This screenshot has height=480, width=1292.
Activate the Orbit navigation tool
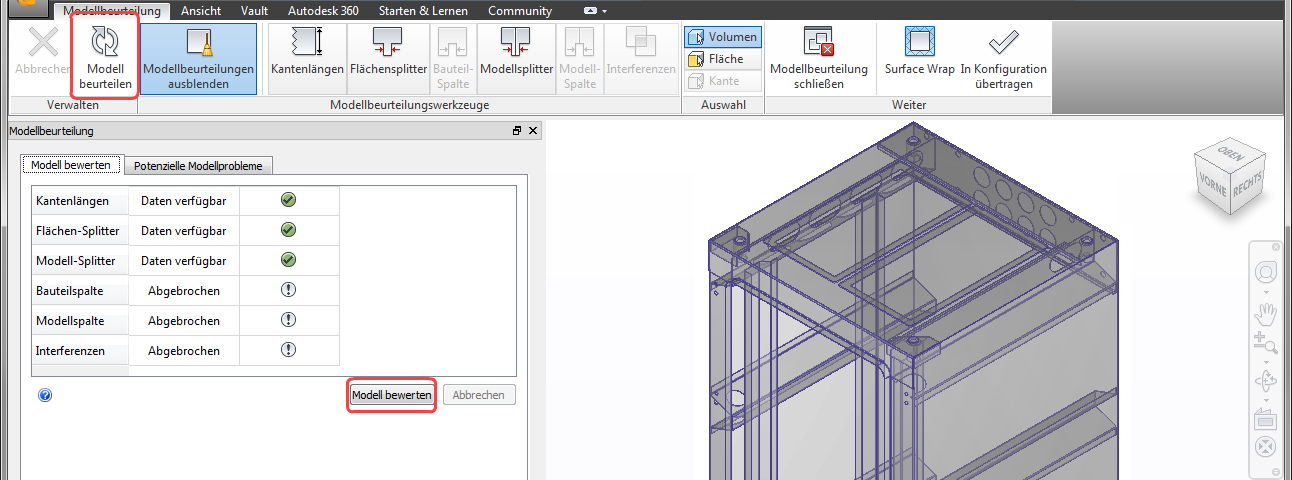coord(1266,381)
